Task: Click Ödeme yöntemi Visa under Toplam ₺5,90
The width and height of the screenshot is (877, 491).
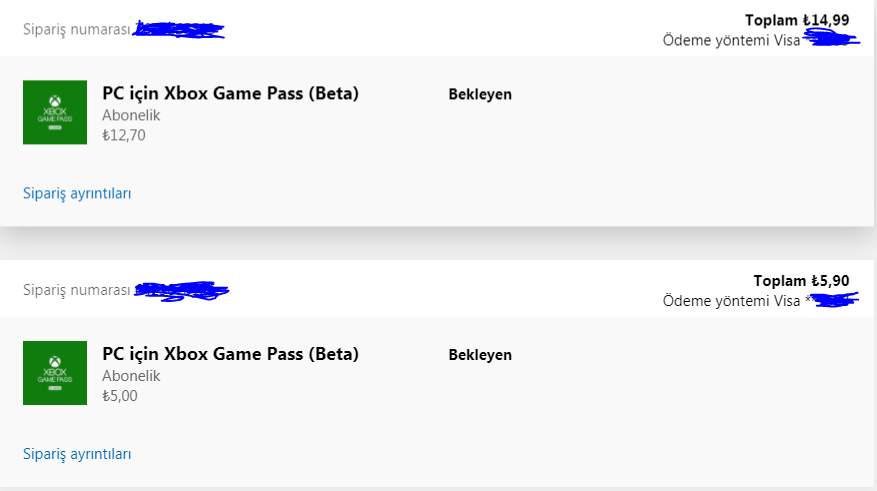Action: 732,301
